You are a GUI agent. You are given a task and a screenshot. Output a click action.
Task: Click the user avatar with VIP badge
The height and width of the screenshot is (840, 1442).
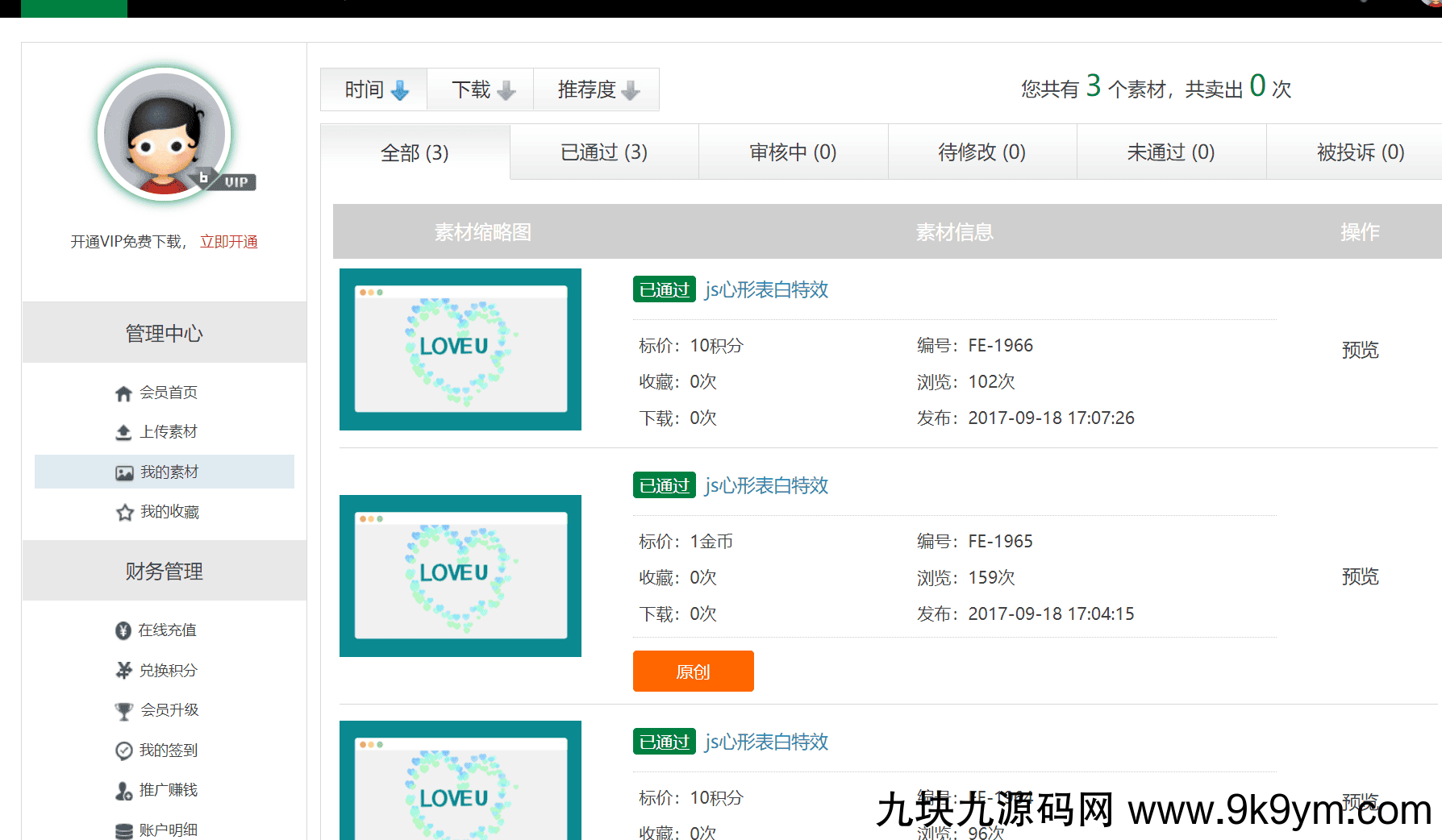[x=165, y=135]
